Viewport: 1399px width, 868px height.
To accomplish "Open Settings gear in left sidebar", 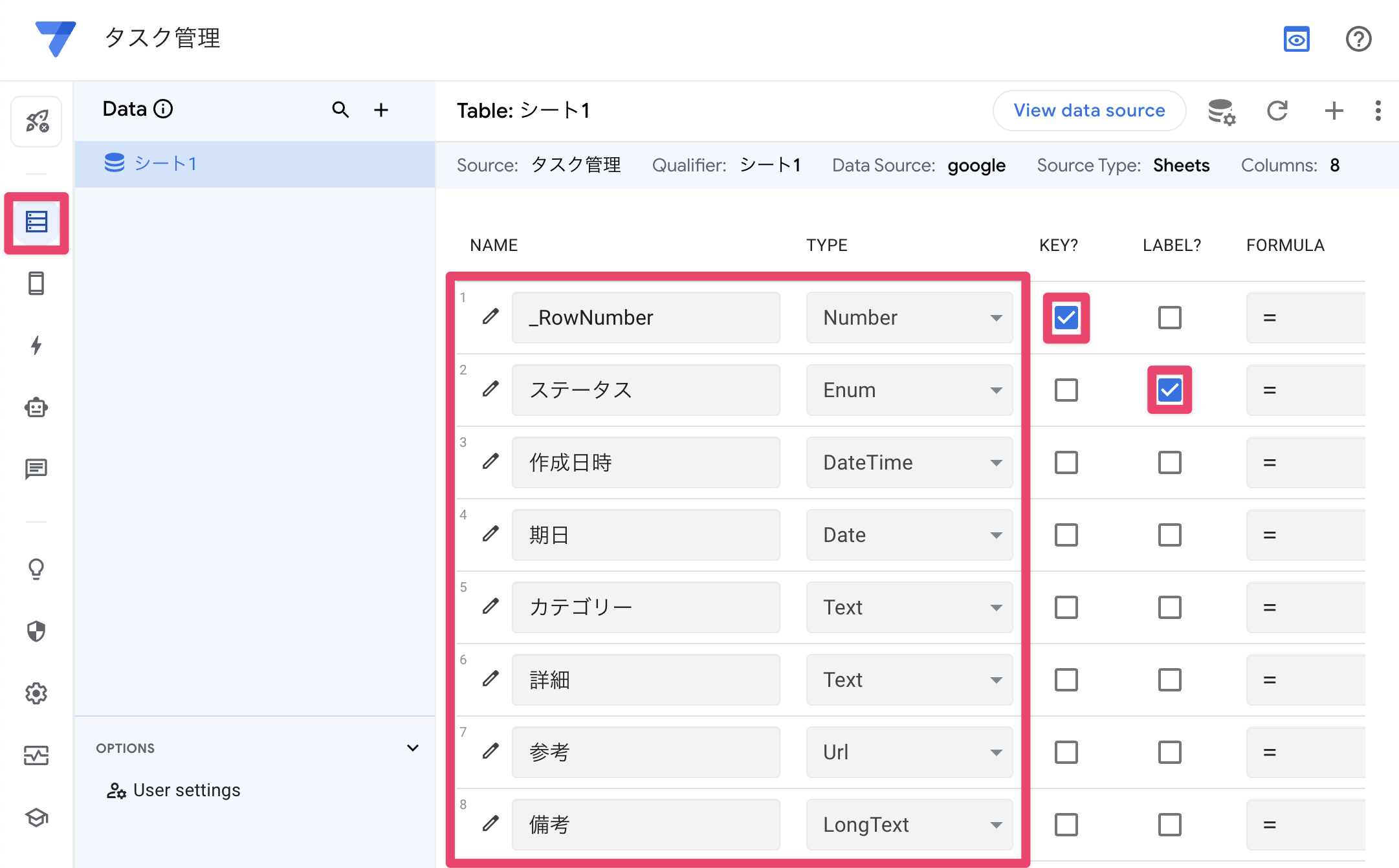I will point(36,693).
